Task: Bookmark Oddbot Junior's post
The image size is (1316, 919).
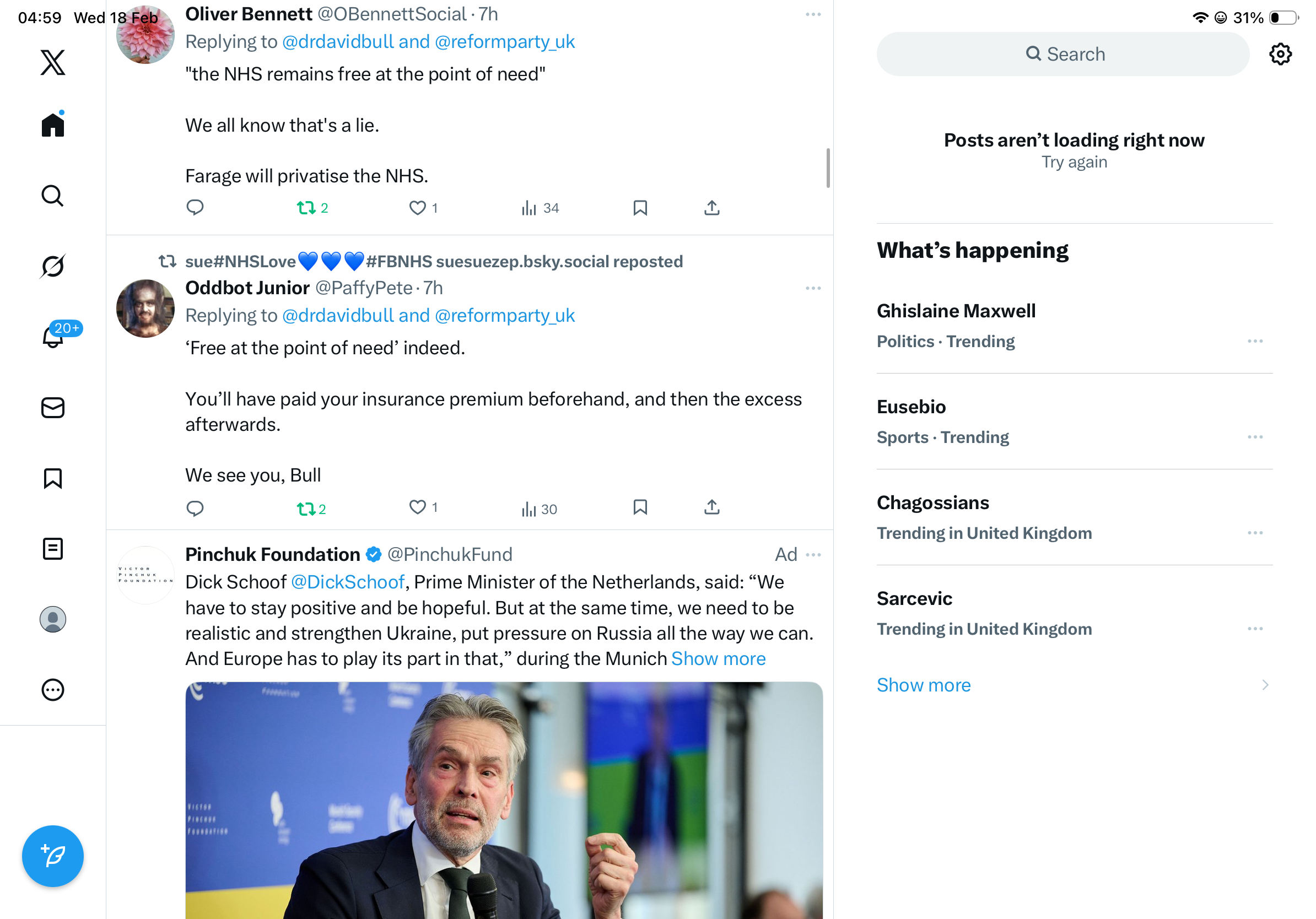Action: tap(640, 507)
